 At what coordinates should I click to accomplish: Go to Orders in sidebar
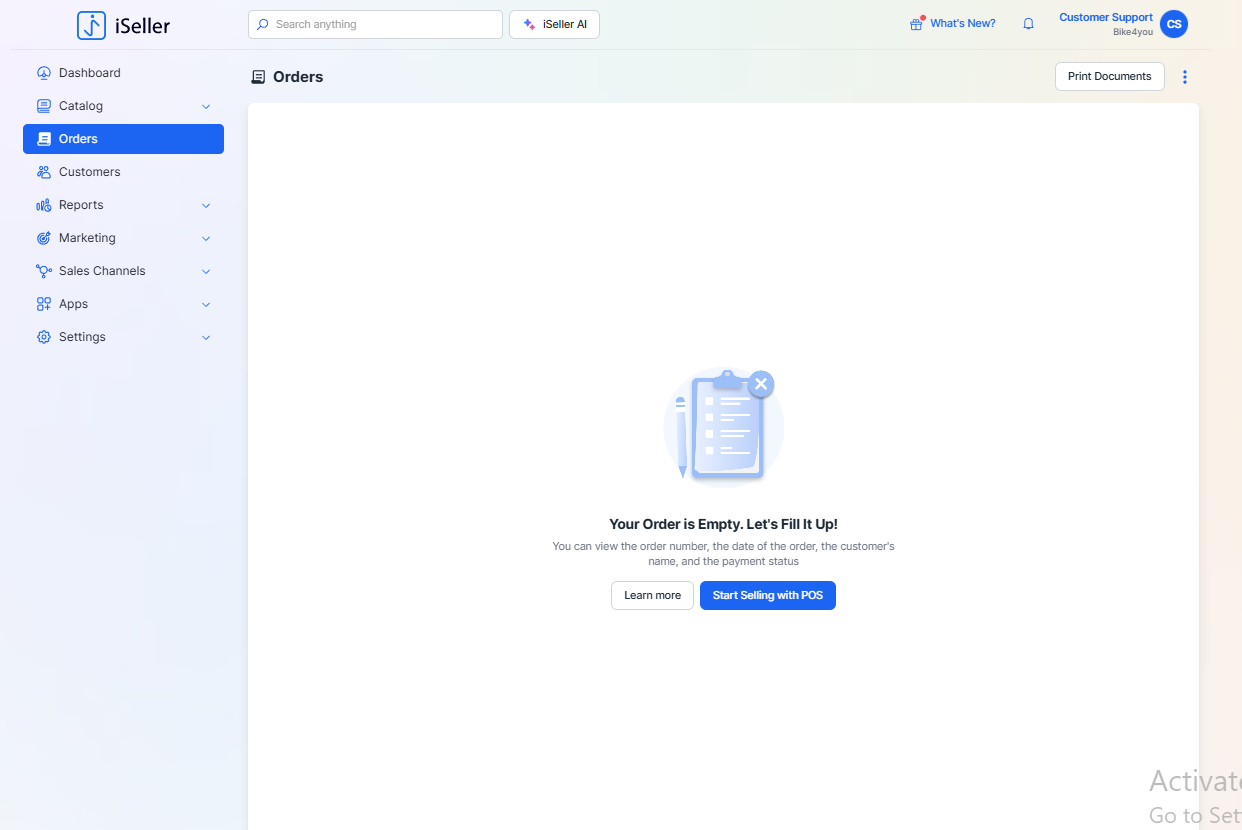[x=78, y=139]
